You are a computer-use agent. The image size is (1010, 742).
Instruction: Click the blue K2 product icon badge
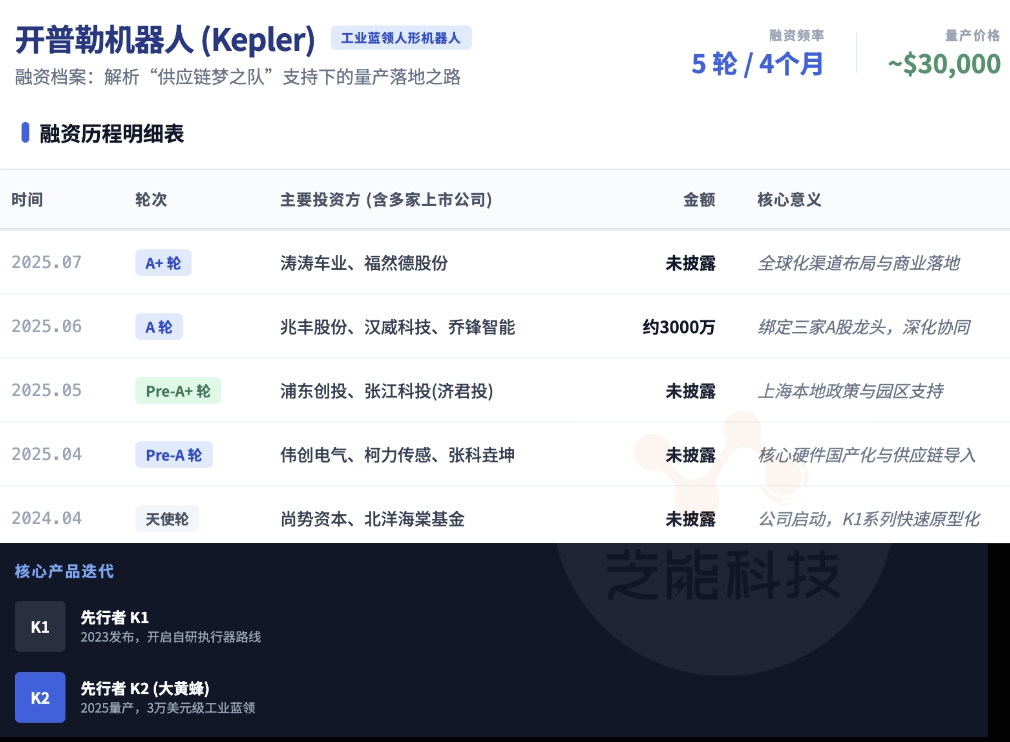40,697
